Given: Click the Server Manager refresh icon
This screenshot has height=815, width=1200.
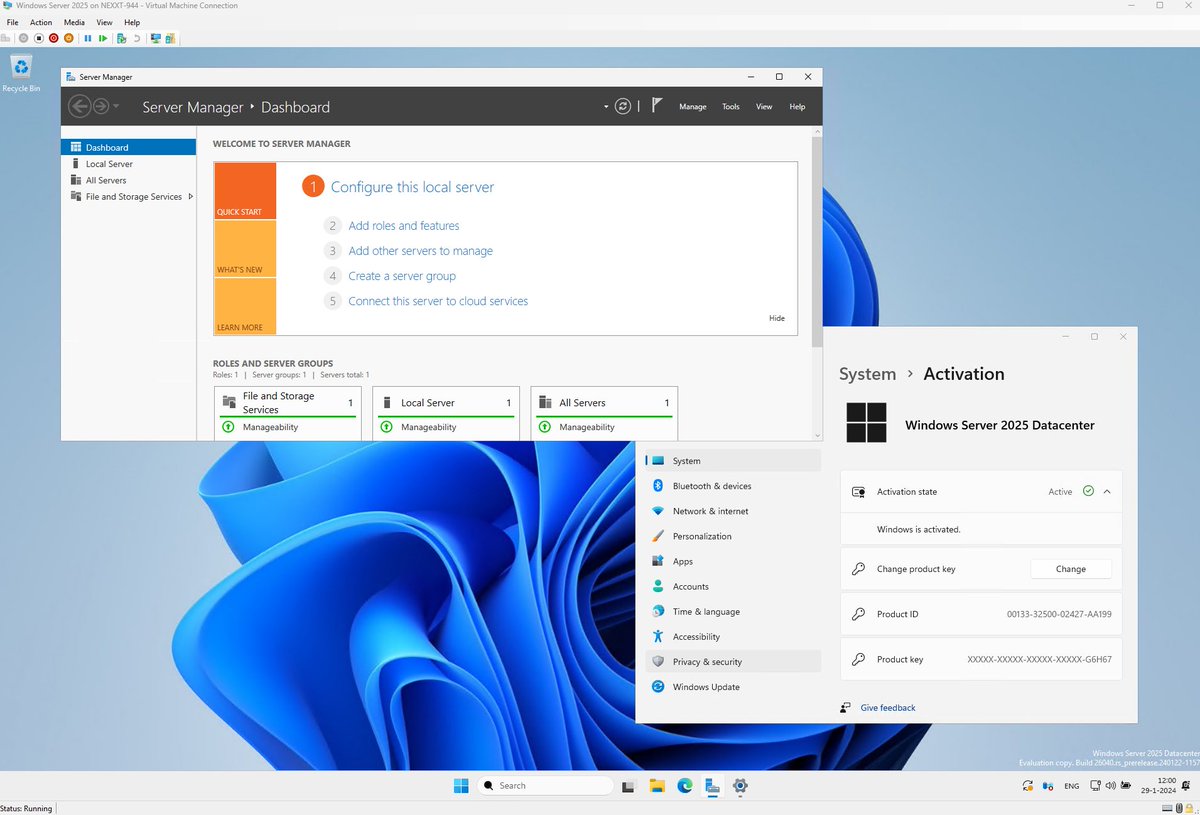Looking at the screenshot, I should tap(622, 106).
